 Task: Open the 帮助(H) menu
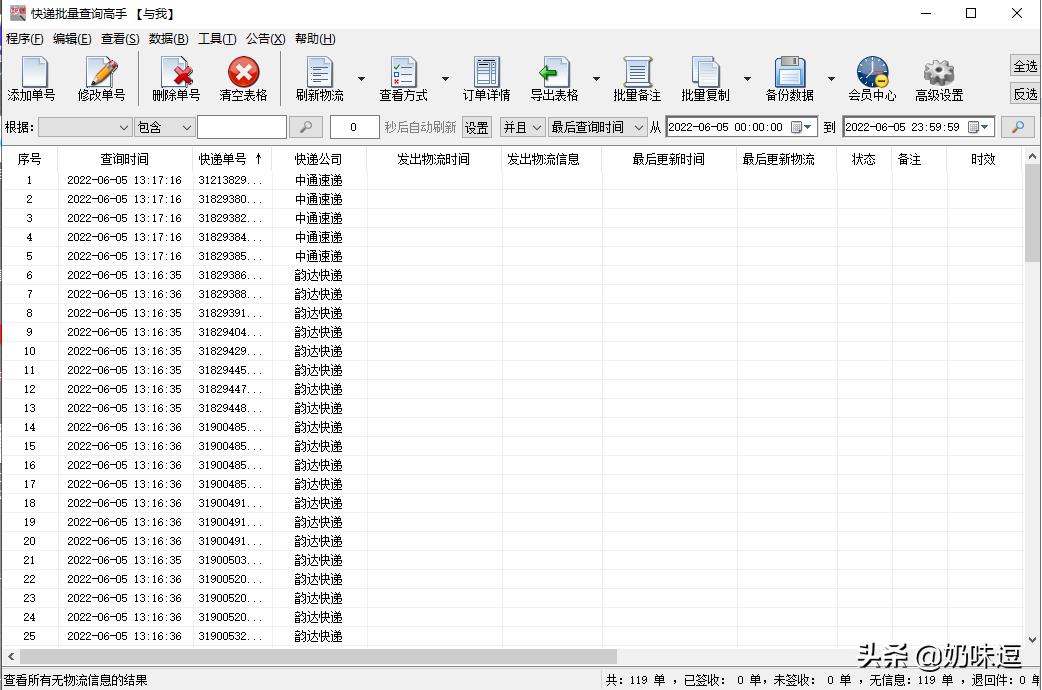click(x=313, y=38)
